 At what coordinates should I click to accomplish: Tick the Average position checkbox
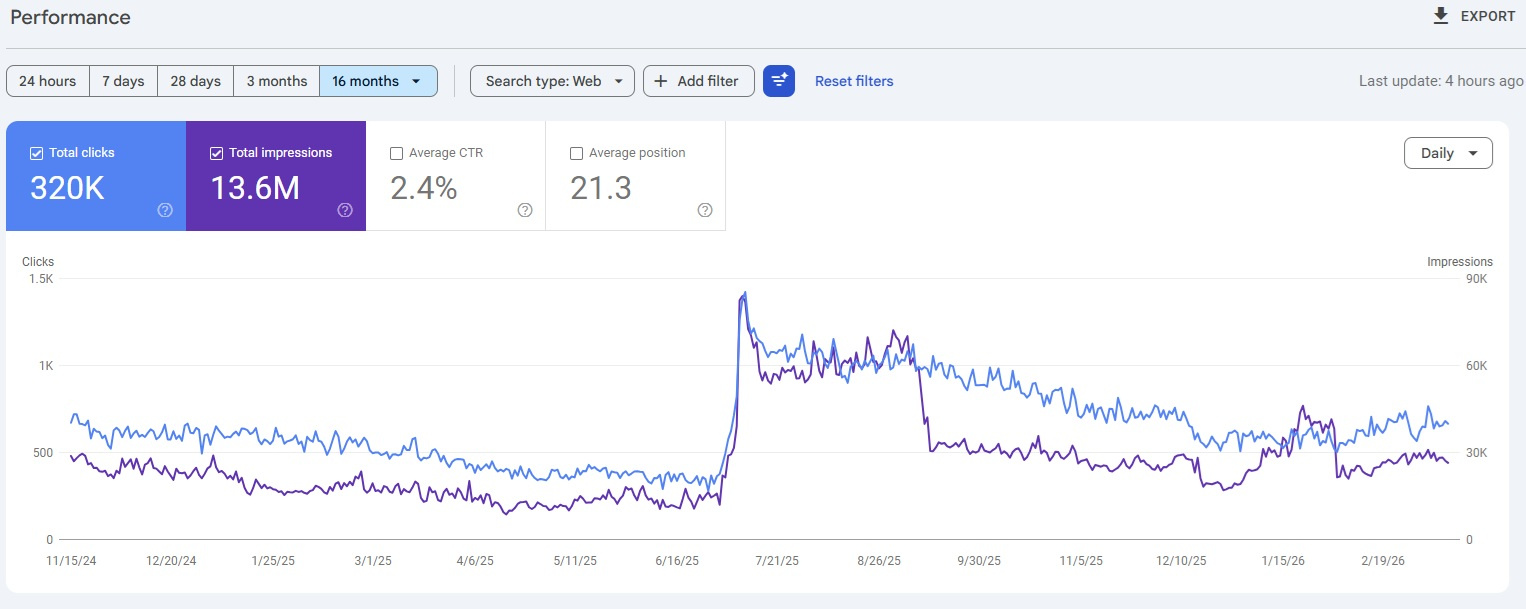pos(577,153)
